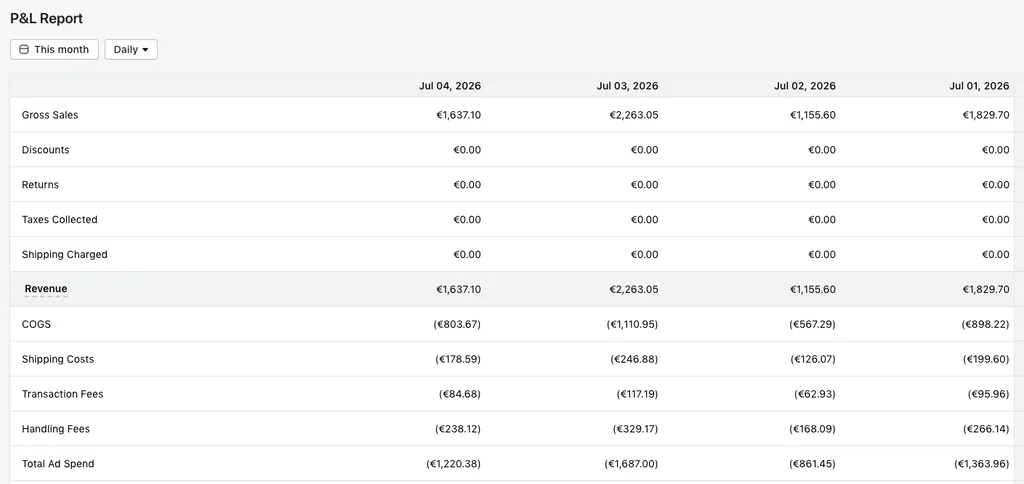The width and height of the screenshot is (1024, 484).
Task: Click the Discounts row label
Action: point(45,150)
